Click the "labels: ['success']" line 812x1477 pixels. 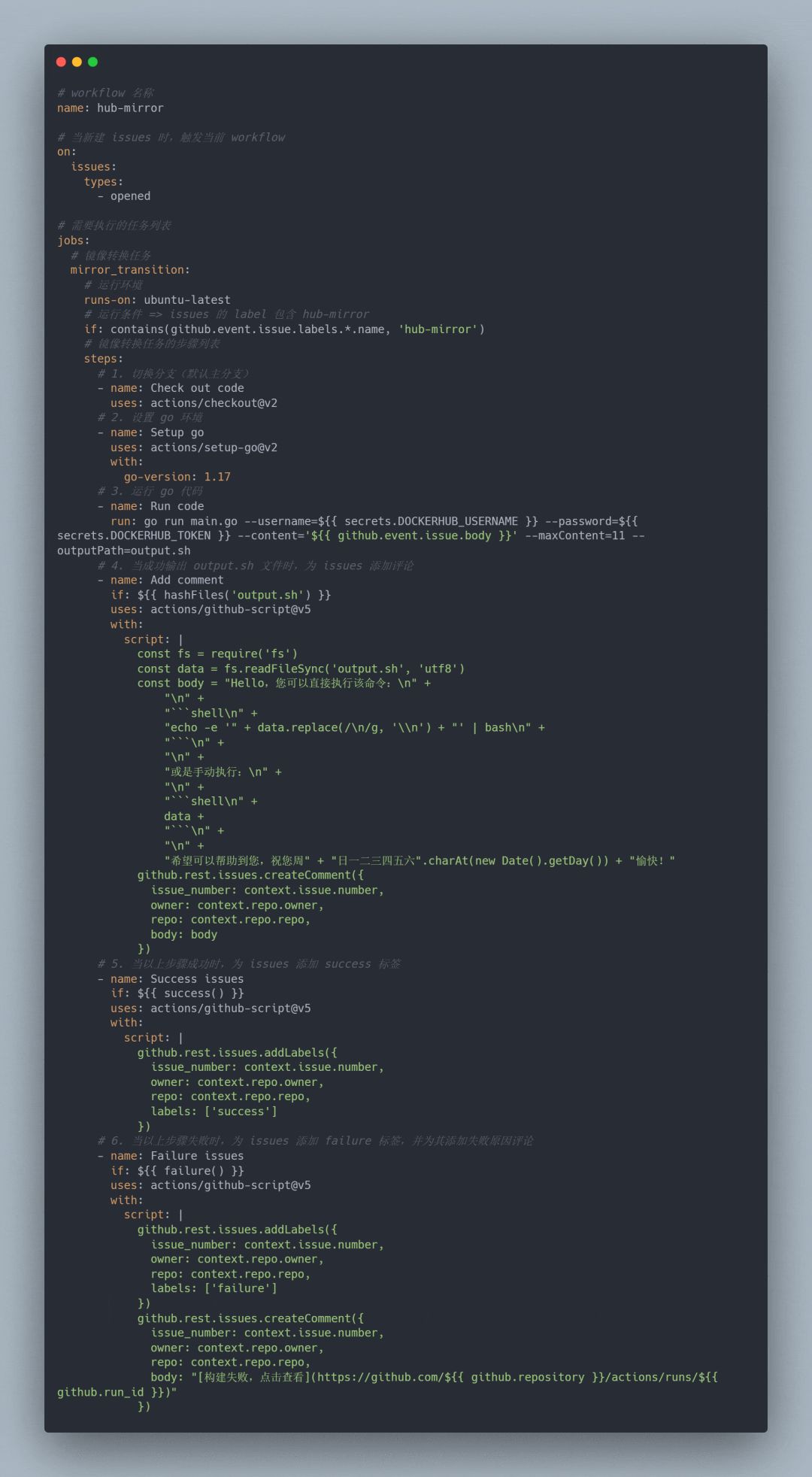coord(214,1112)
